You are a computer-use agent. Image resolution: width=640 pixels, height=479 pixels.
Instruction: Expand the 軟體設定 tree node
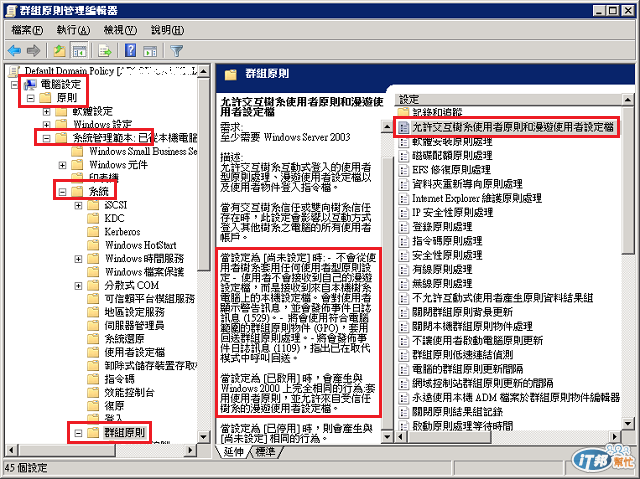coord(47,111)
